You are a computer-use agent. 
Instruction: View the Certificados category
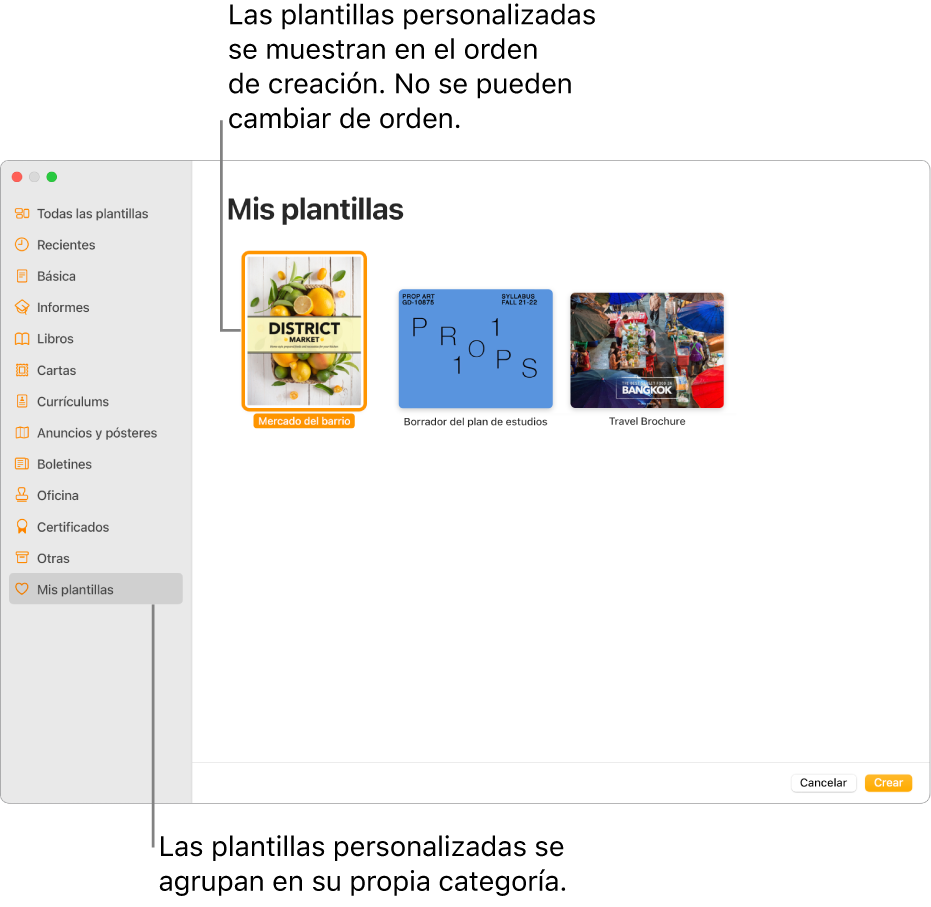tap(73, 527)
